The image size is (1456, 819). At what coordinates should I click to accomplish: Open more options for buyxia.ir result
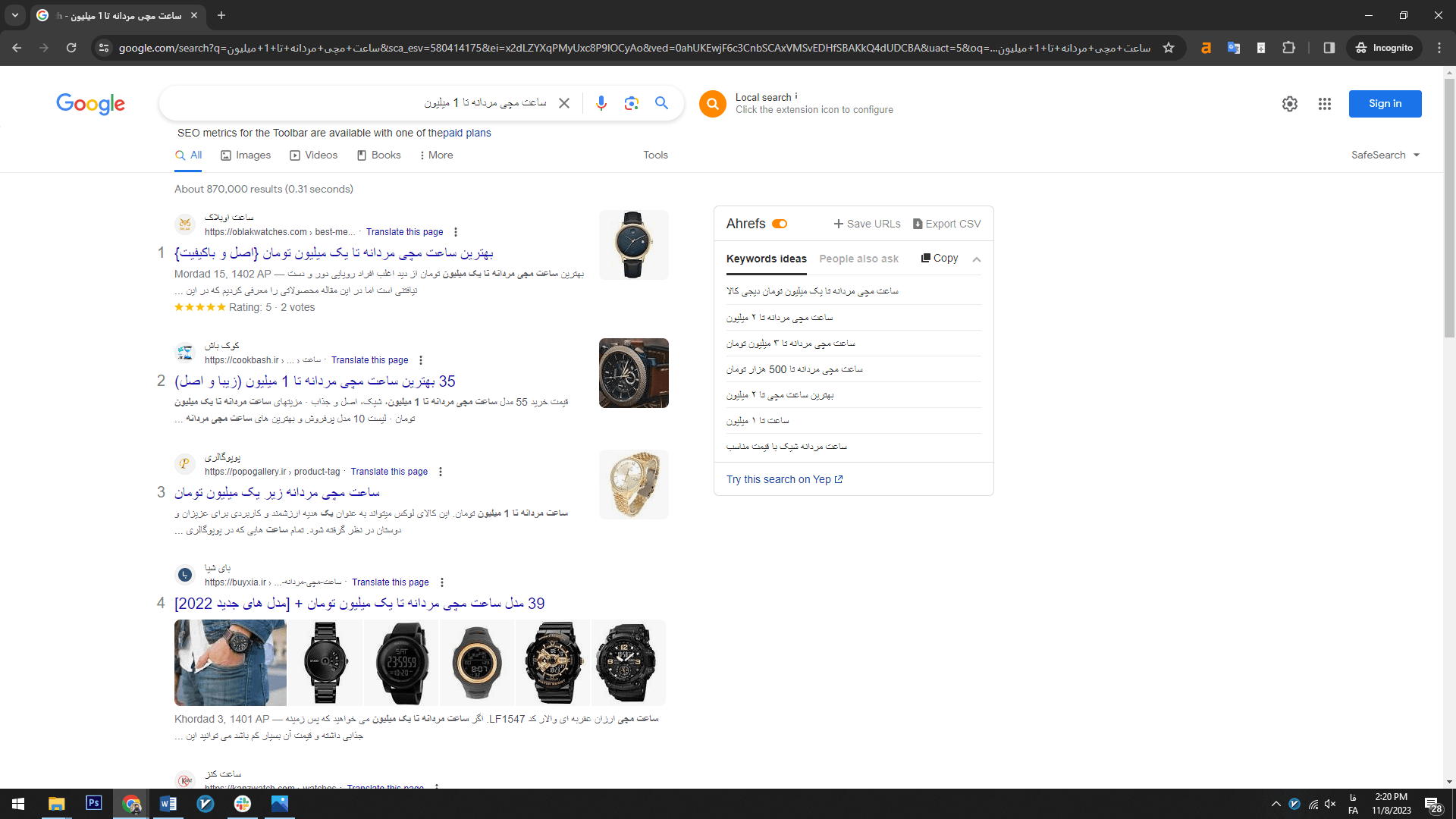tap(442, 582)
